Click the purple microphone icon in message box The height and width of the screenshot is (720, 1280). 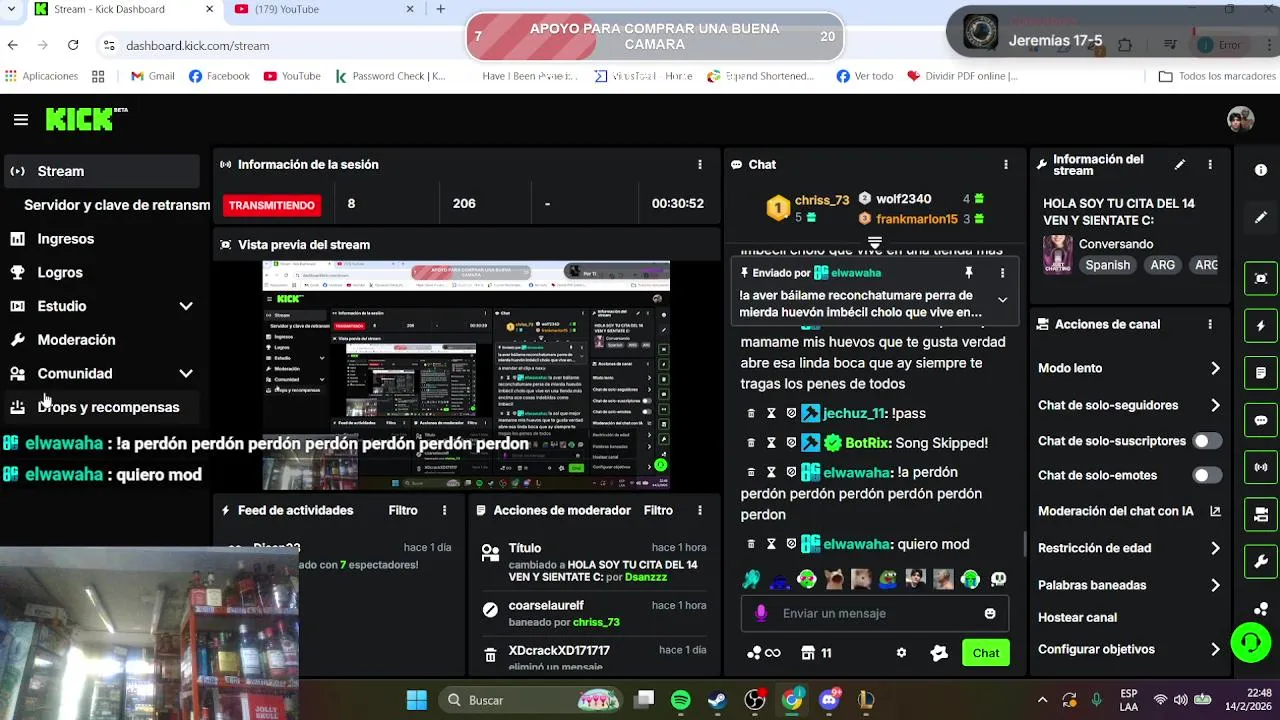pos(761,613)
